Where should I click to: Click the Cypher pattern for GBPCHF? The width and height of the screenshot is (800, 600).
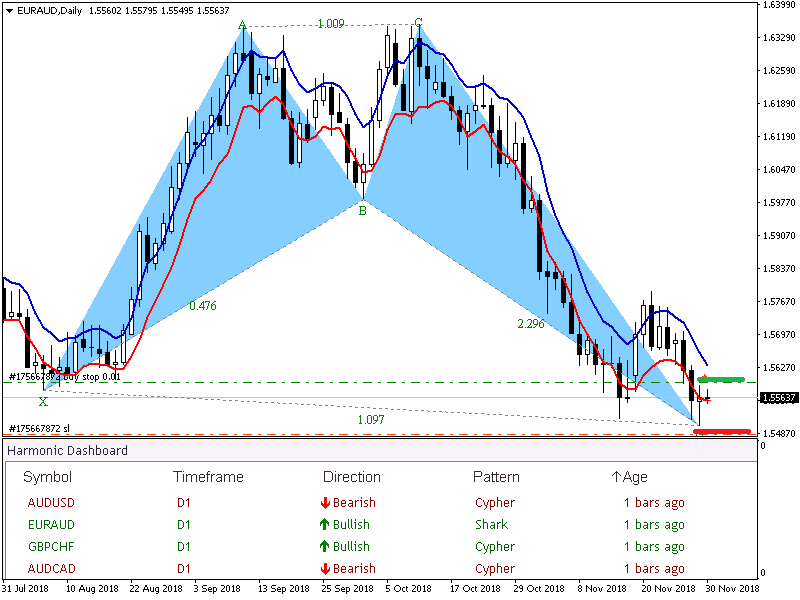pyautogui.click(x=495, y=547)
